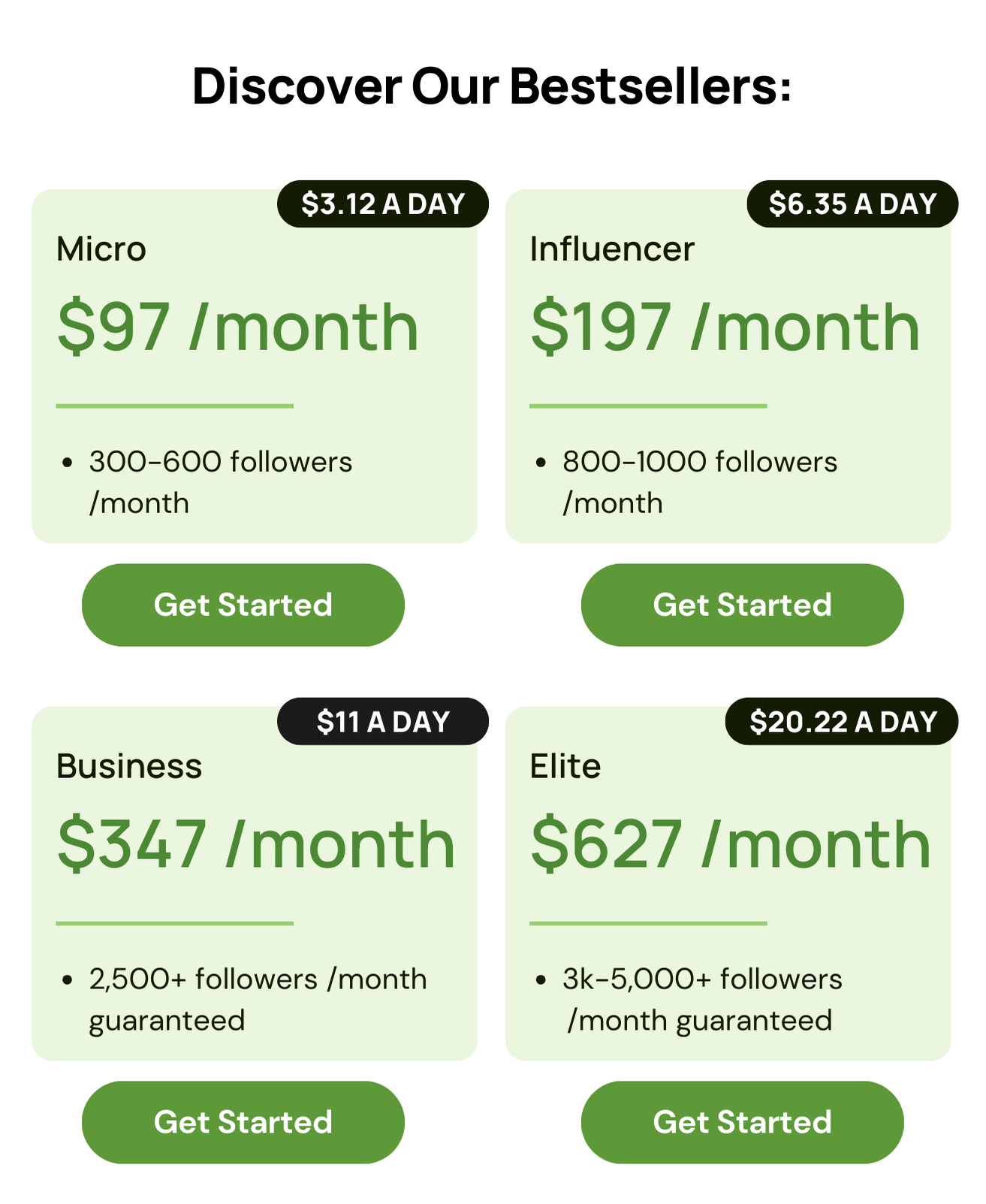Click the Discover Our Bestsellers heading
This screenshot has width=986, height=1204.
point(492,86)
